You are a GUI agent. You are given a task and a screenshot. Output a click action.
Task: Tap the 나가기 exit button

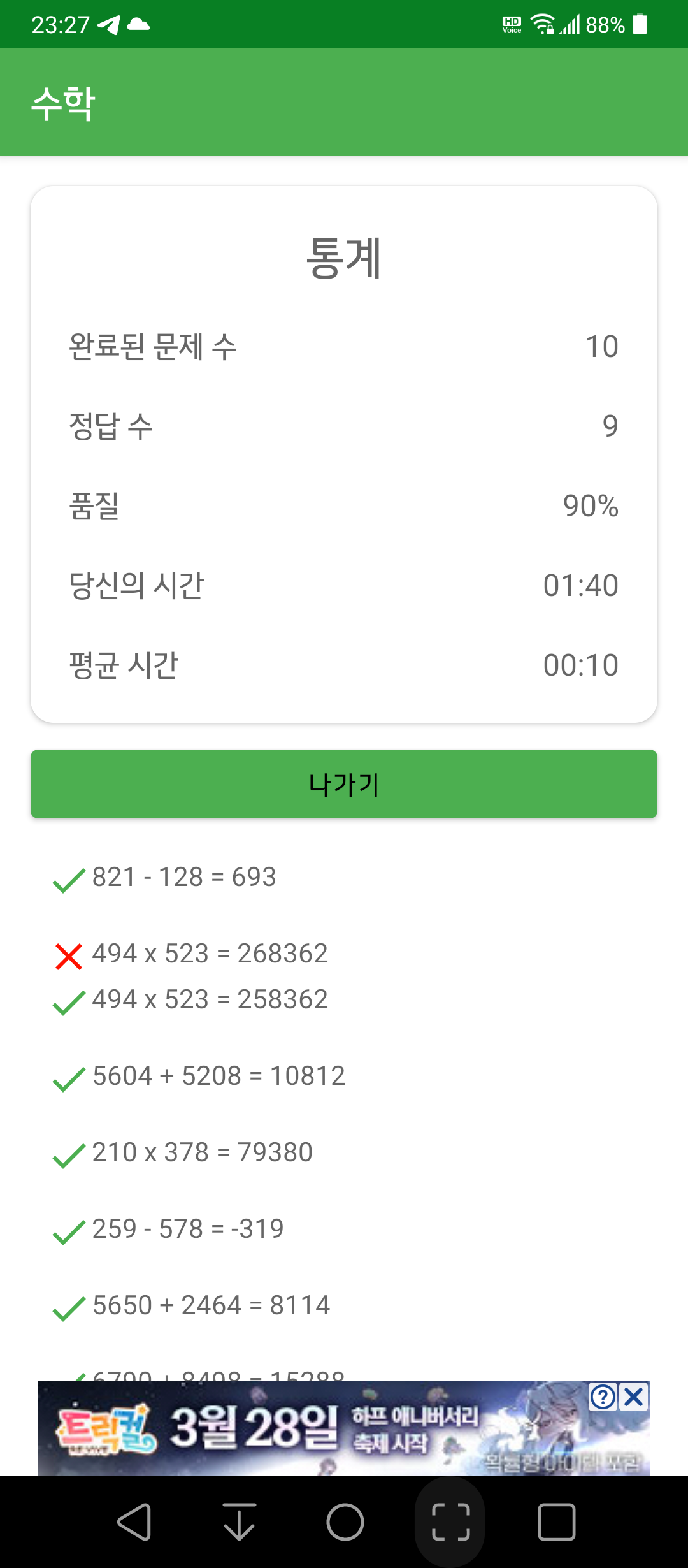344,784
